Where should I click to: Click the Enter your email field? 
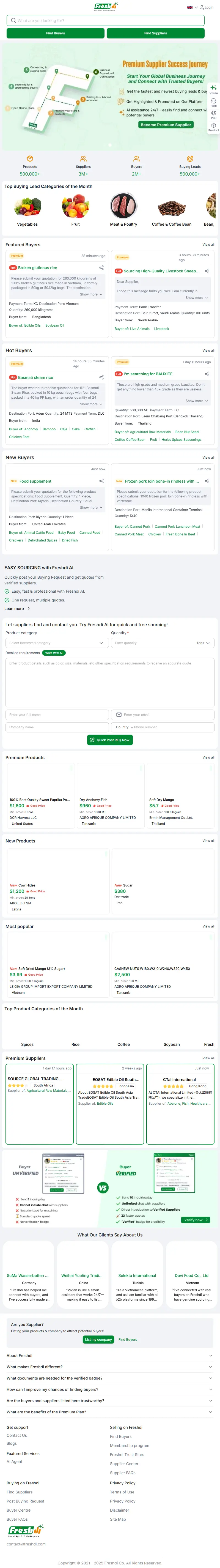(163, 715)
